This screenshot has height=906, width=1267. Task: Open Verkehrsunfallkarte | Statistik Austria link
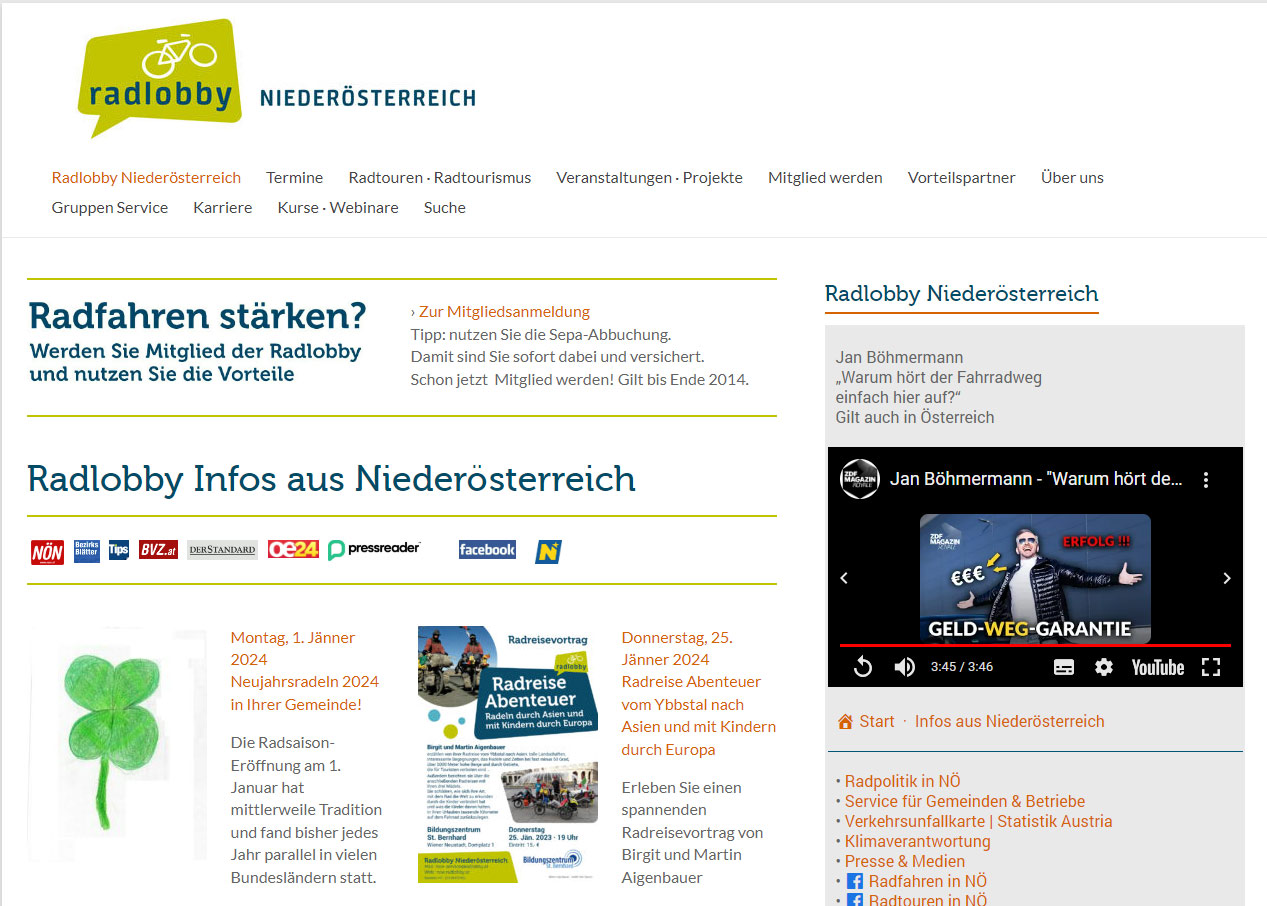(979, 821)
